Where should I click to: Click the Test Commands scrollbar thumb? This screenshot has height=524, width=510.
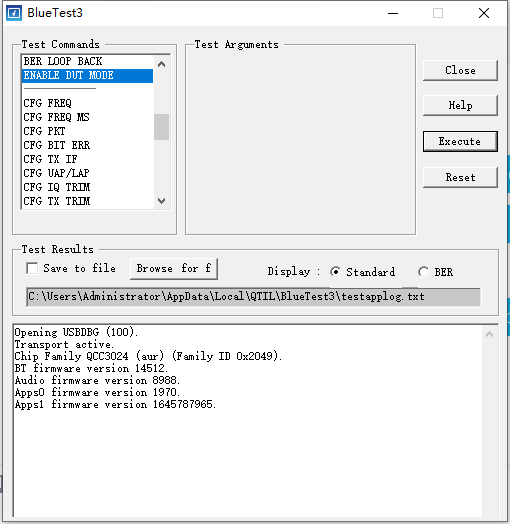(161, 127)
